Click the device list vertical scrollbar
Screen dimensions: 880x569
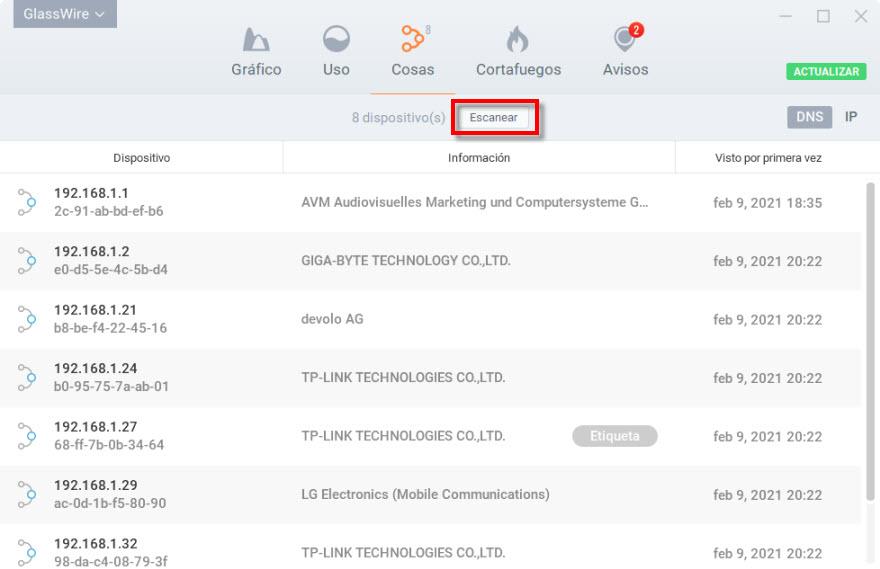(870, 341)
